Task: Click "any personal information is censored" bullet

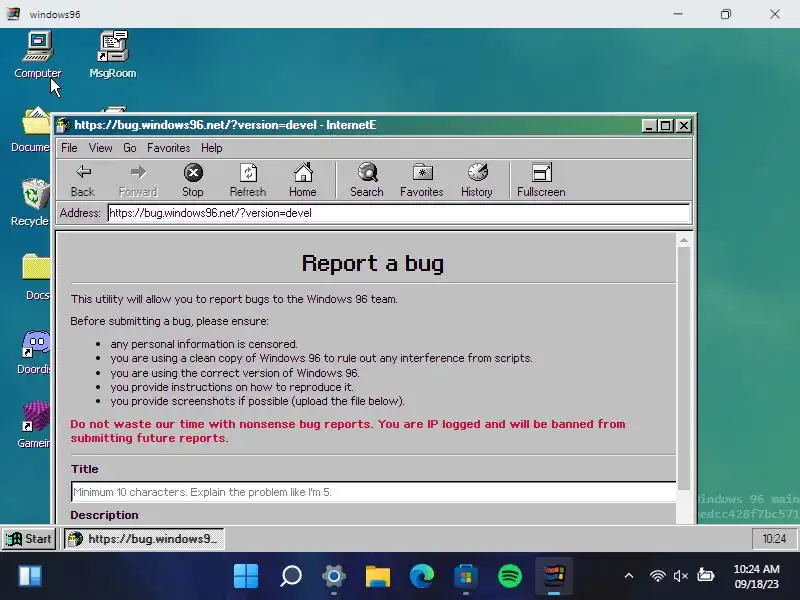Action: [204, 344]
